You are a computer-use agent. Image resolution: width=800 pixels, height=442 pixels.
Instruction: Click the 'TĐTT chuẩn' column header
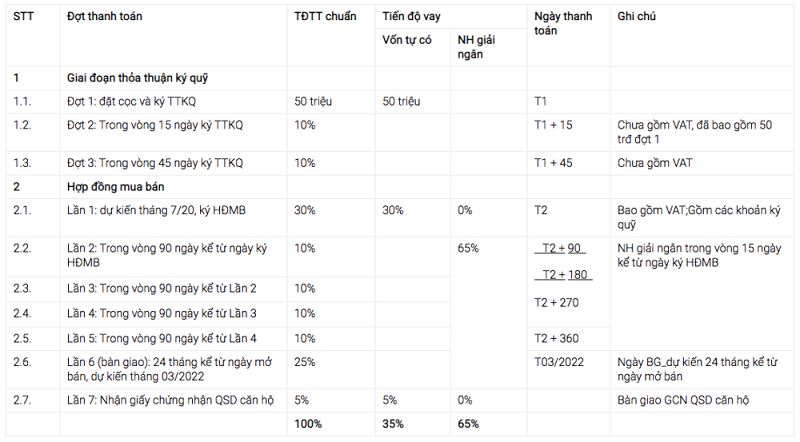[325, 18]
